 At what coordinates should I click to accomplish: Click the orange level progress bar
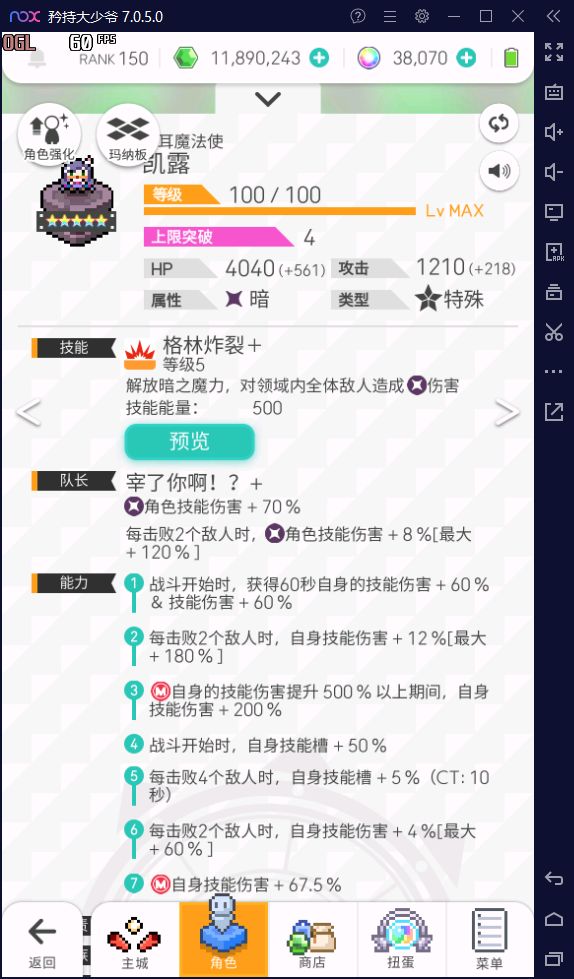click(x=280, y=211)
